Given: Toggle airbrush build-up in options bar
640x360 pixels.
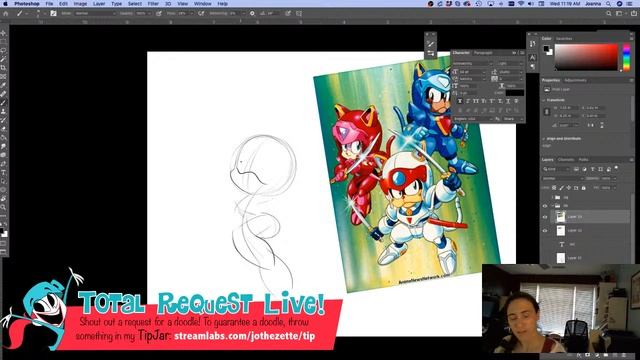Looking at the screenshot, I should [201, 13].
